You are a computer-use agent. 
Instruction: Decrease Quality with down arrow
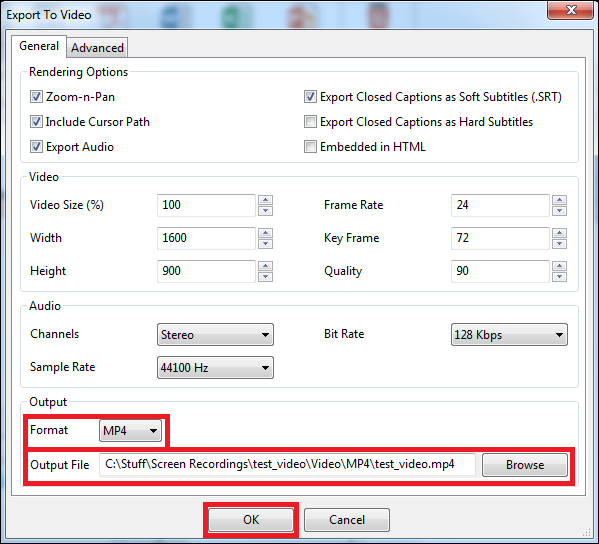(560, 277)
